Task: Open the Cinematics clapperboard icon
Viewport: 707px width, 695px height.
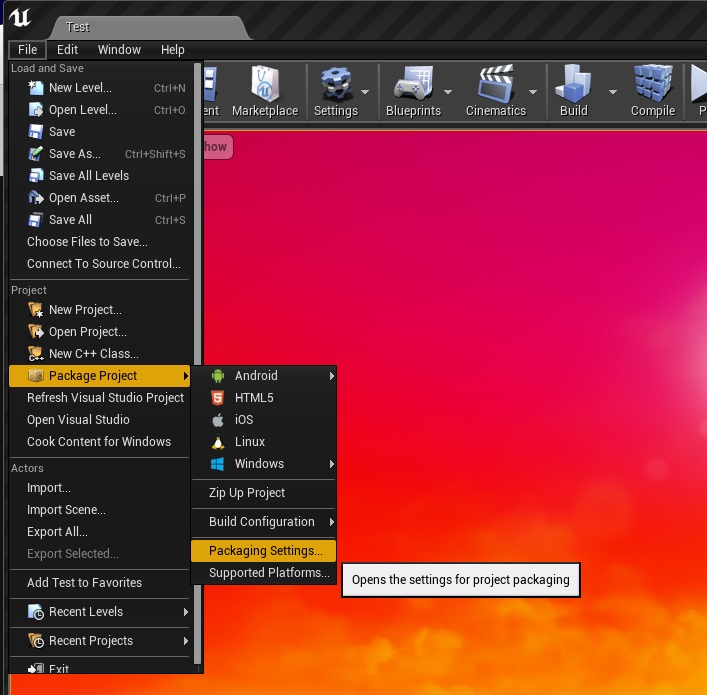Action: [494, 86]
